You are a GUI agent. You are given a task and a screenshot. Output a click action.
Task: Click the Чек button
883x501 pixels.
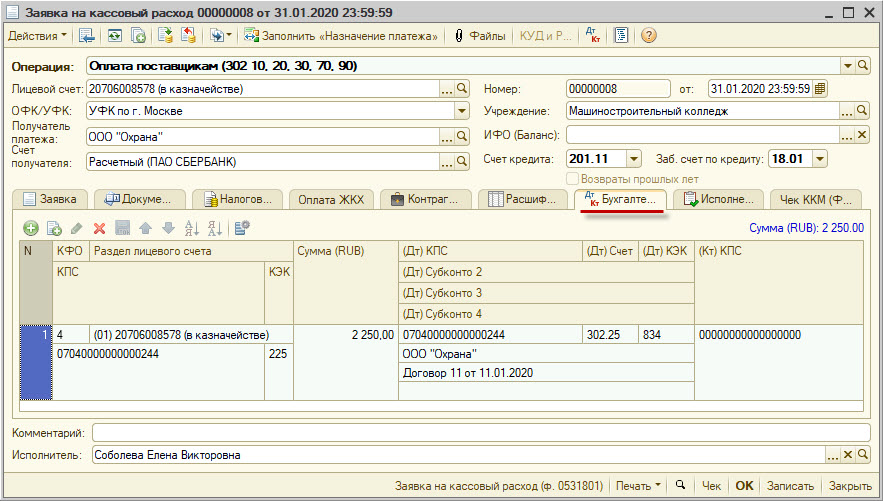711,486
